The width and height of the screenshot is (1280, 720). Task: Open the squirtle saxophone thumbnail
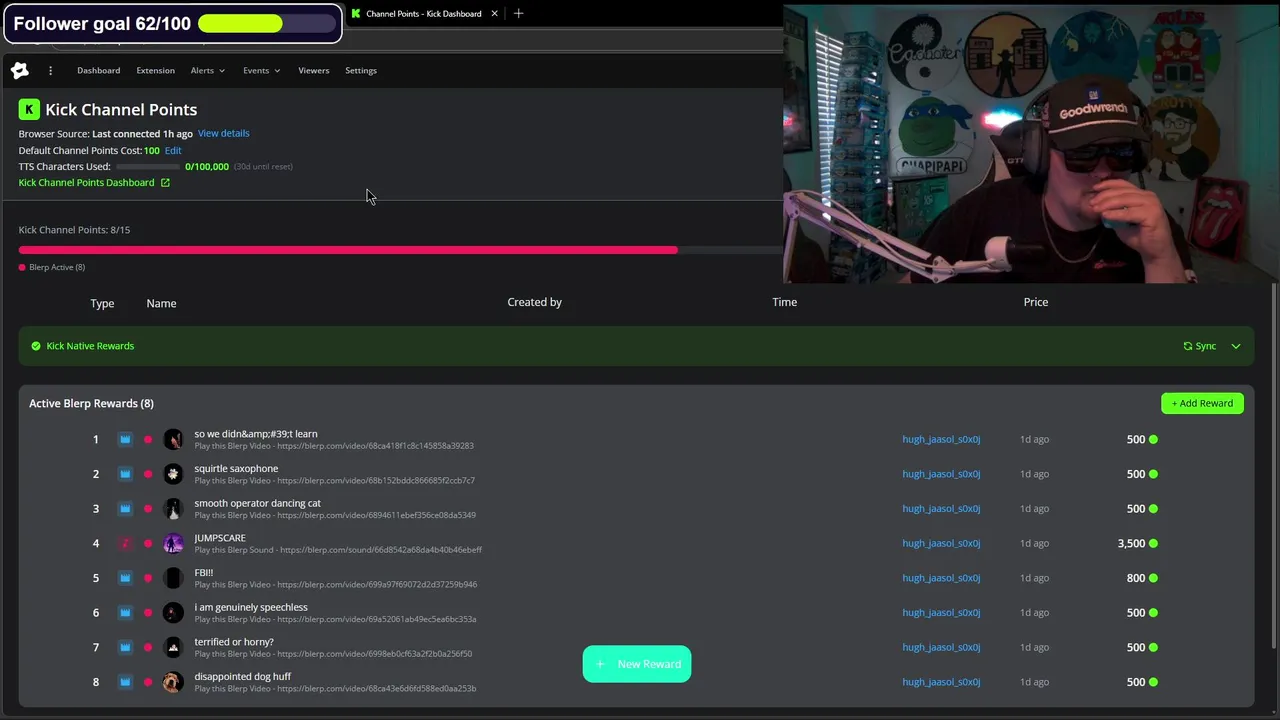click(173, 474)
